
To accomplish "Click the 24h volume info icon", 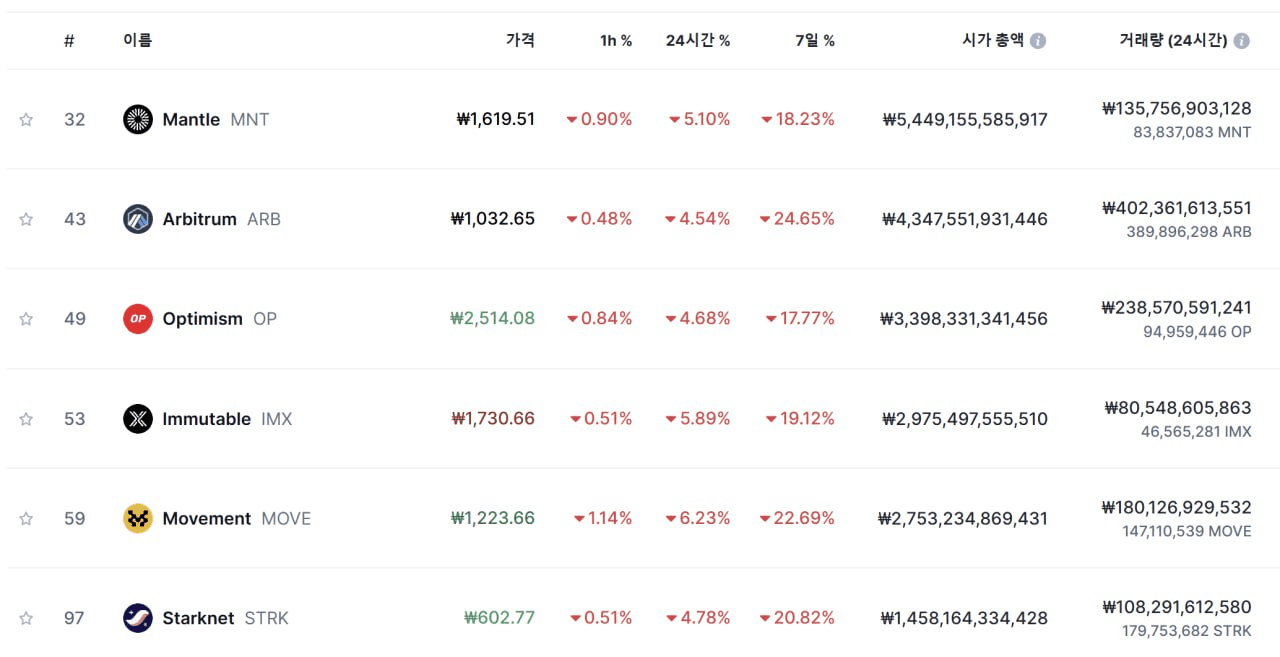I will click(1241, 41).
